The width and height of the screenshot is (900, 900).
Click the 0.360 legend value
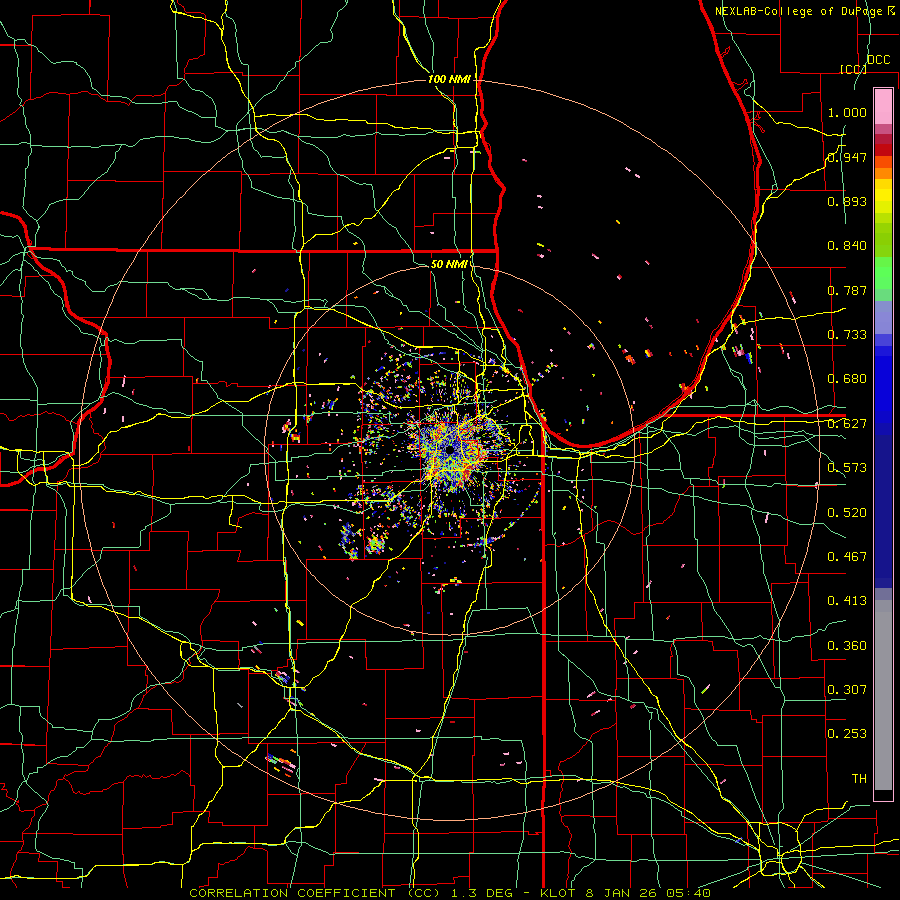tap(847, 646)
